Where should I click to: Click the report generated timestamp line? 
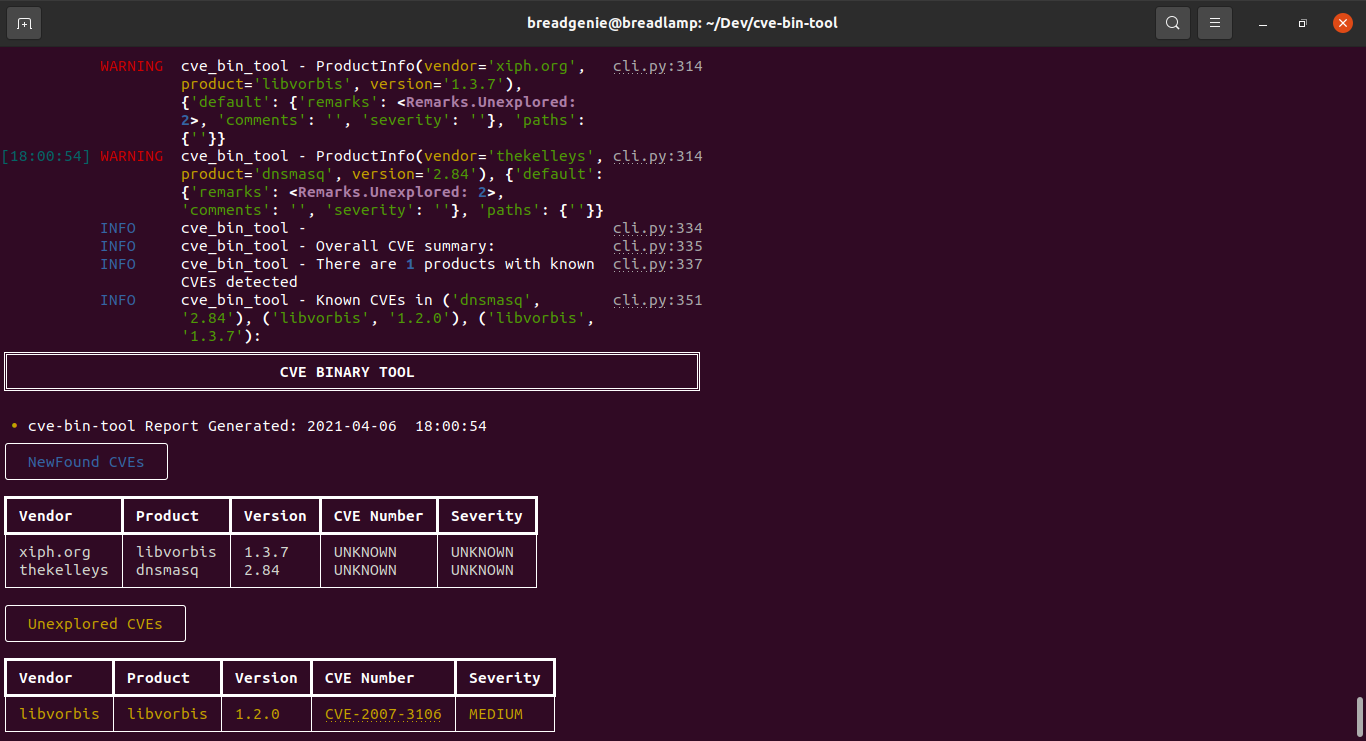click(256, 425)
